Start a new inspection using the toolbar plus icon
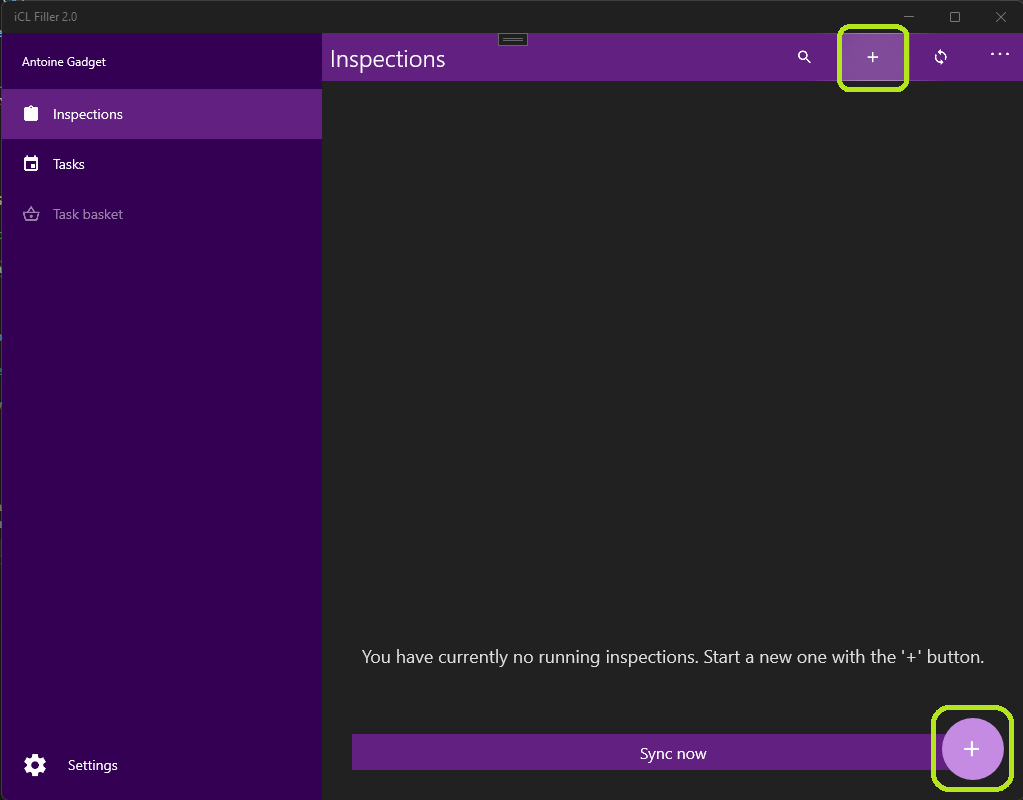This screenshot has width=1023, height=800. (x=872, y=57)
